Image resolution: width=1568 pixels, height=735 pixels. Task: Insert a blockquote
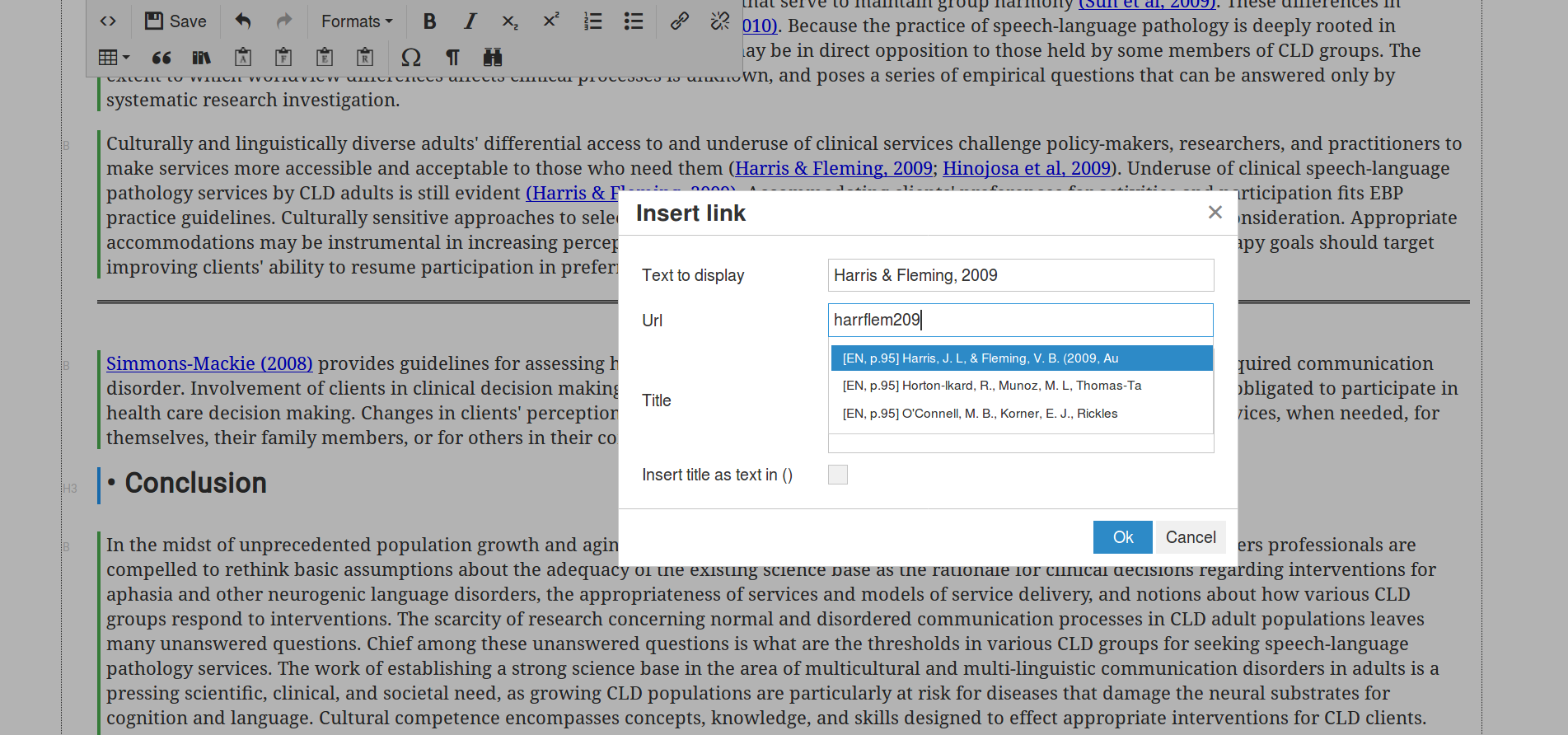coord(161,58)
